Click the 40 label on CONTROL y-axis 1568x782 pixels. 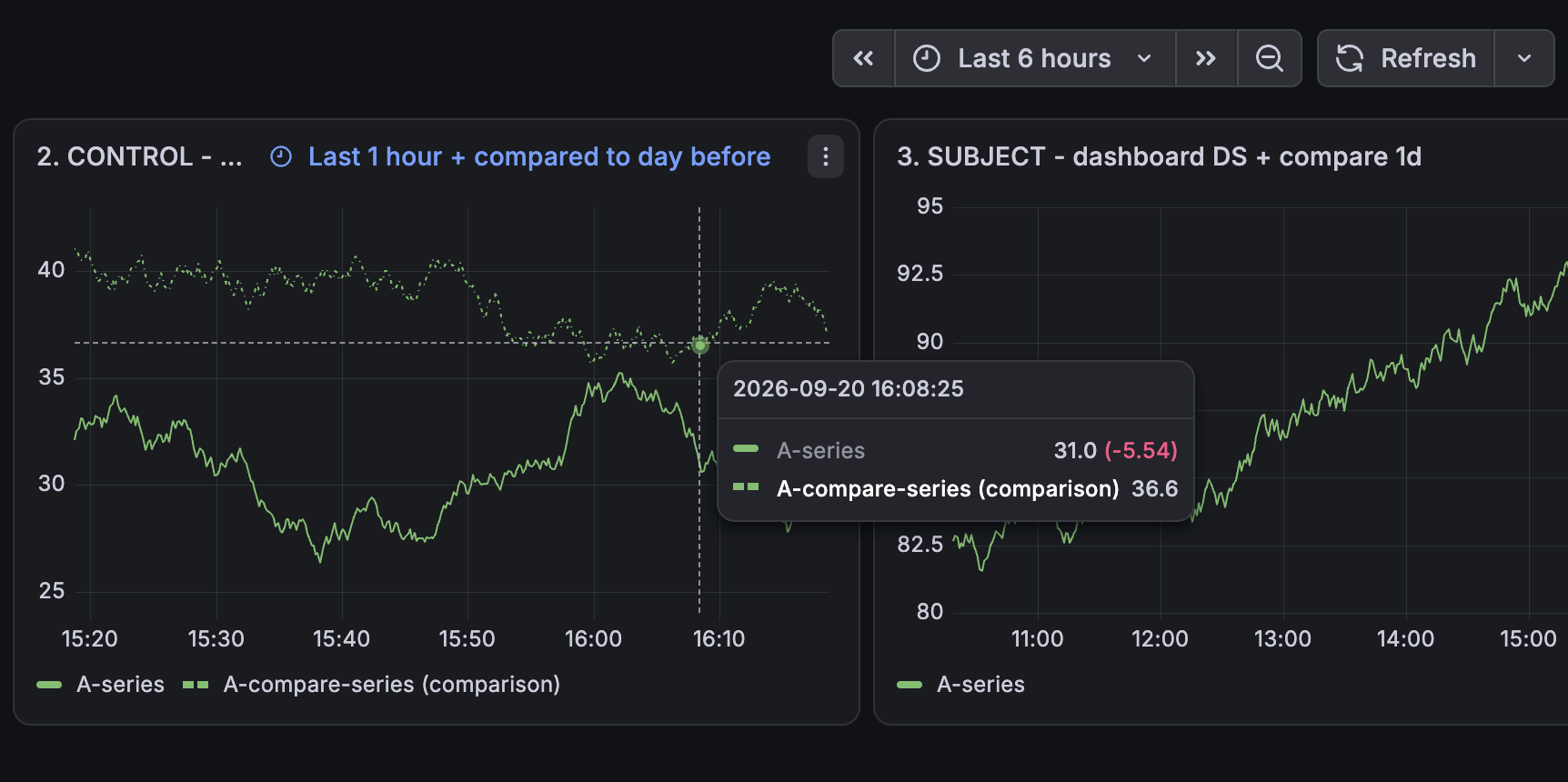pyautogui.click(x=51, y=269)
